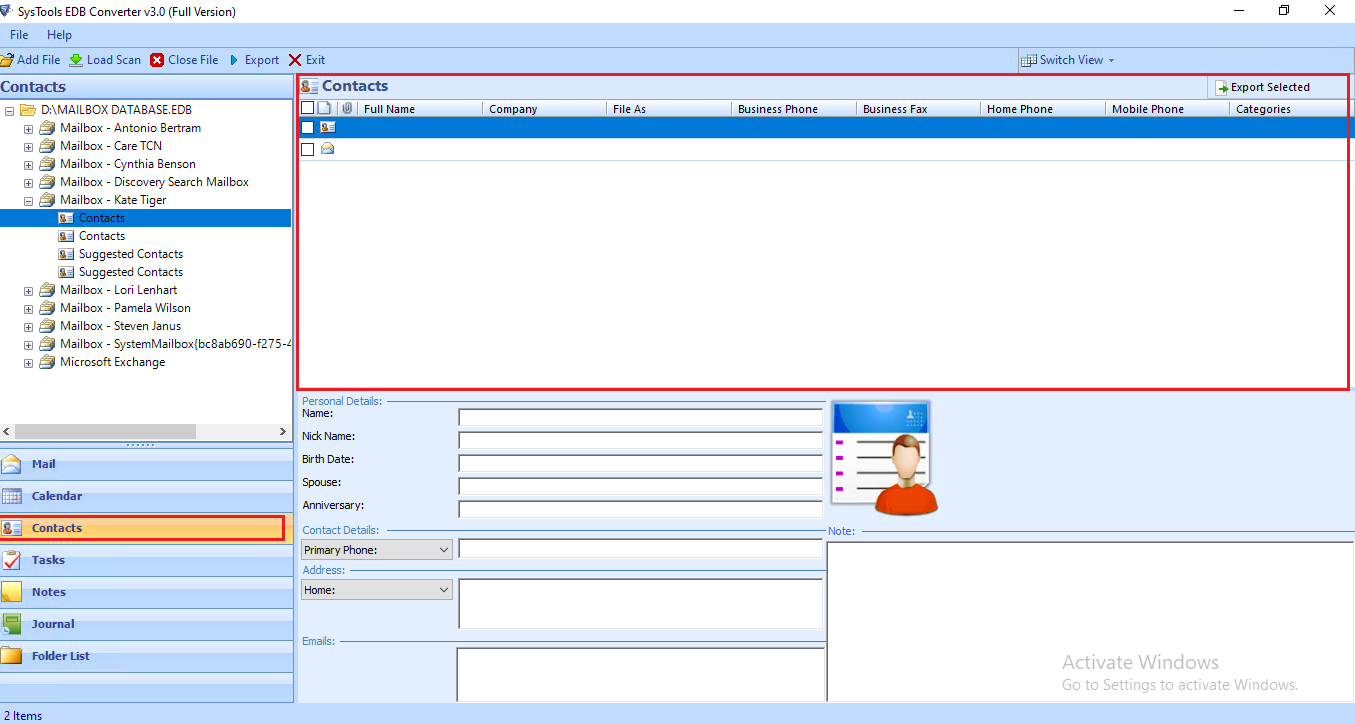1355x724 pixels.
Task: Click the Add File toolbar icon
Action: coord(6,60)
